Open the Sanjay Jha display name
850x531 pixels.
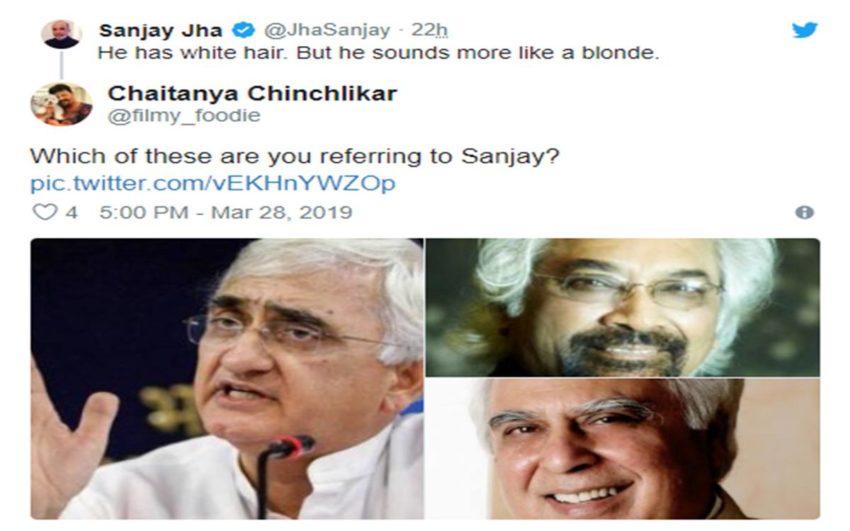pyautogui.click(x=160, y=30)
